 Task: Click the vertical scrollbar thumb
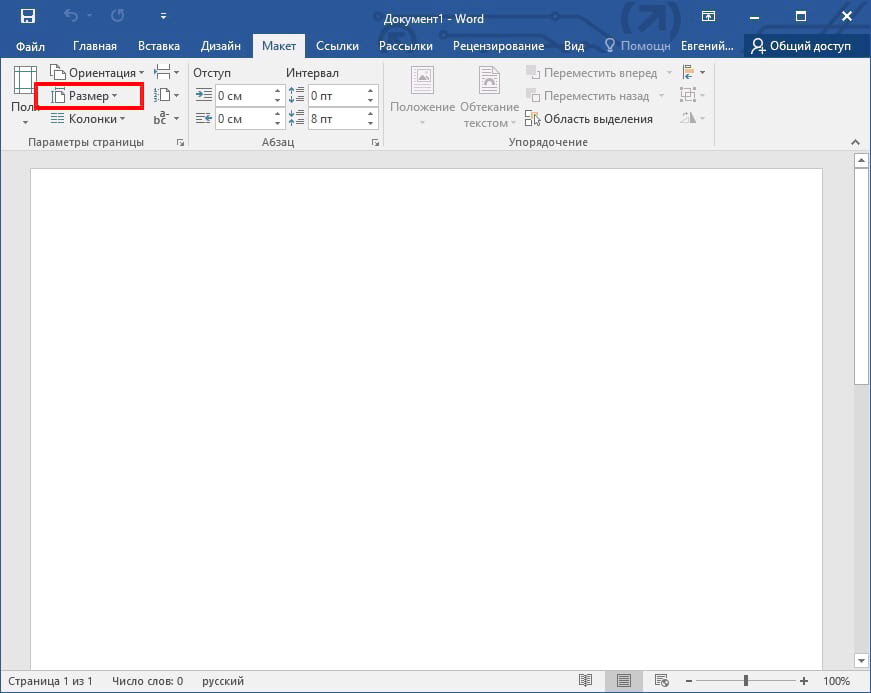click(861, 276)
